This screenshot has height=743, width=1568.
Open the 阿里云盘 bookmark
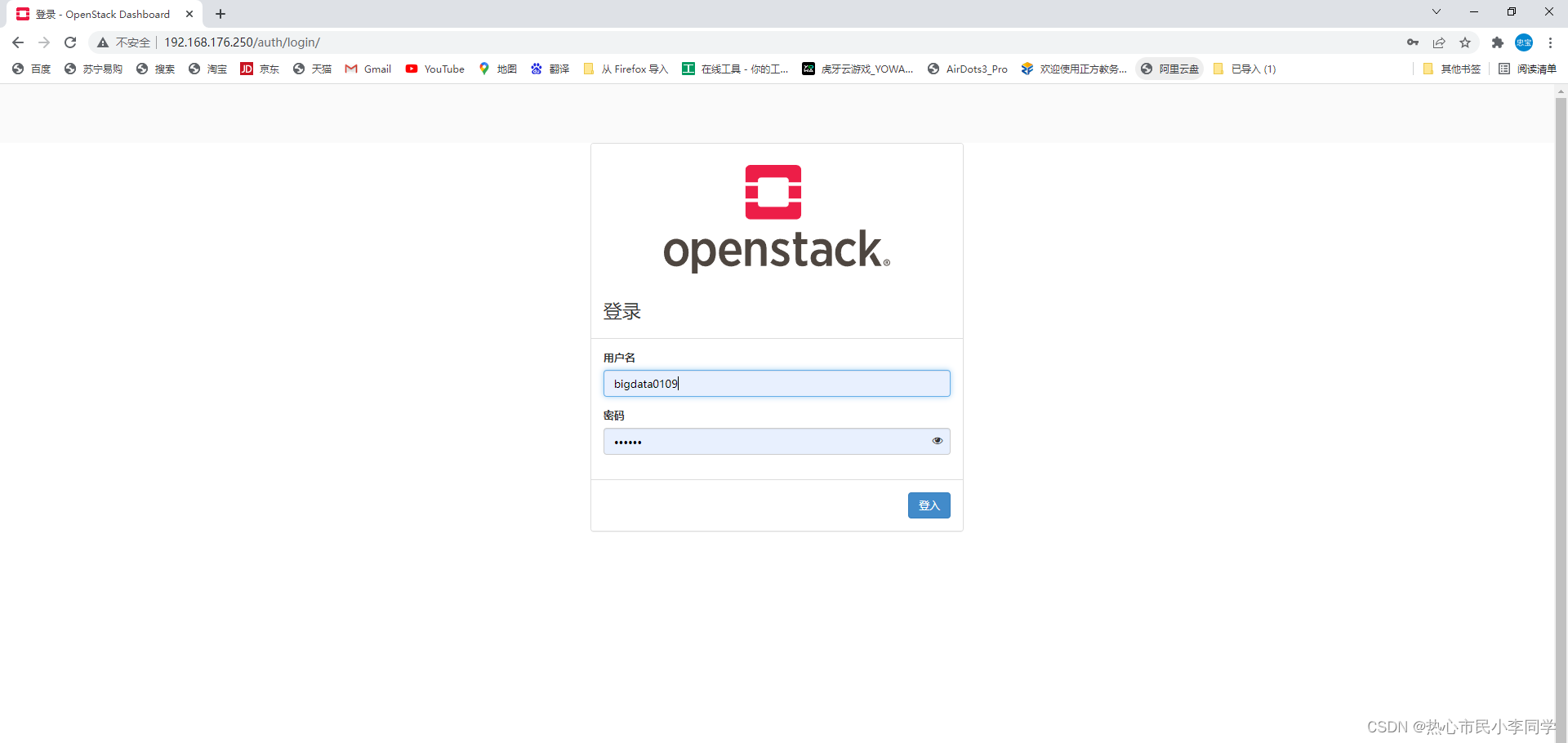tap(1170, 69)
